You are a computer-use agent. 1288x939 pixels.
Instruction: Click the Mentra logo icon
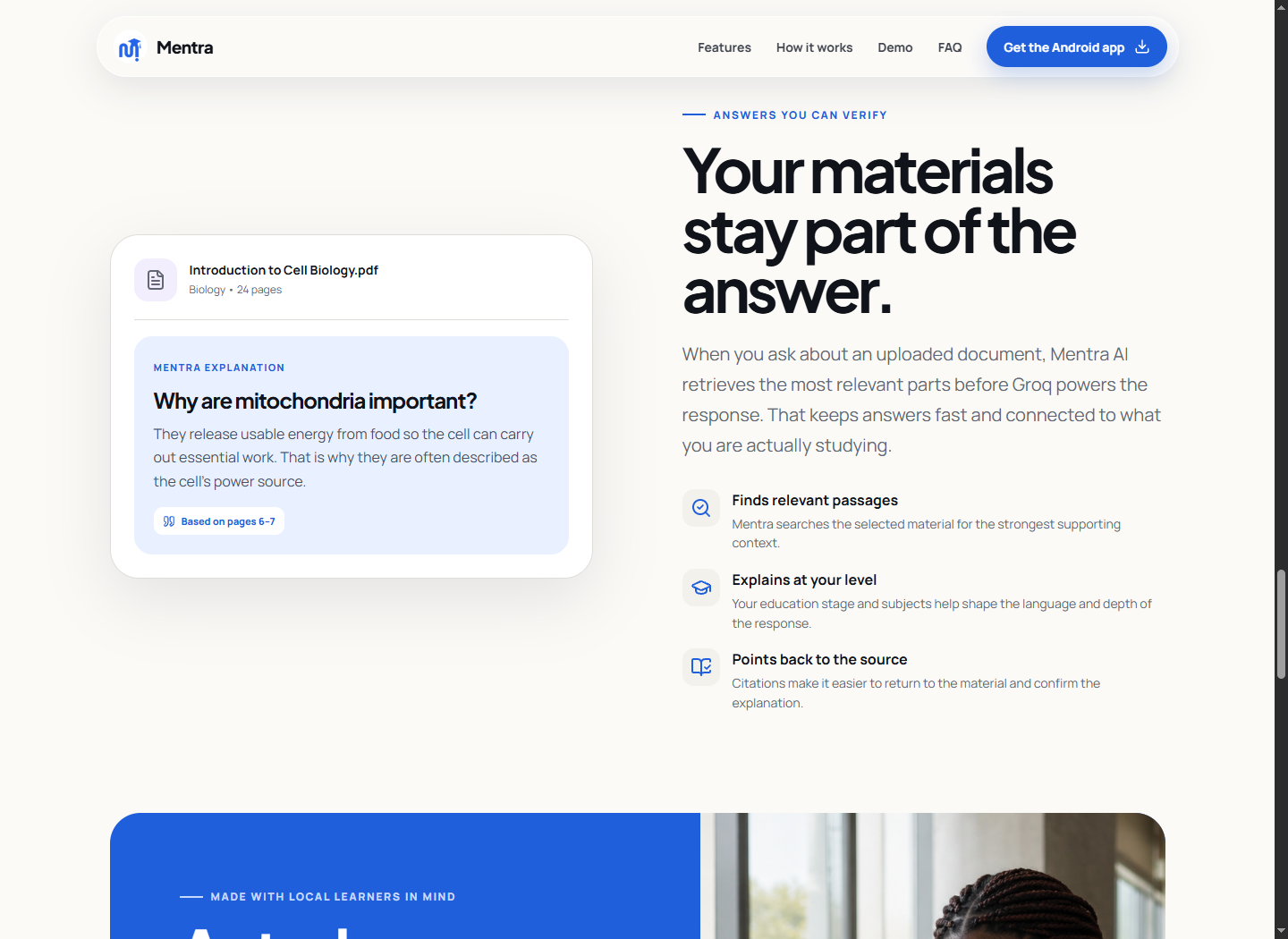[x=131, y=48]
